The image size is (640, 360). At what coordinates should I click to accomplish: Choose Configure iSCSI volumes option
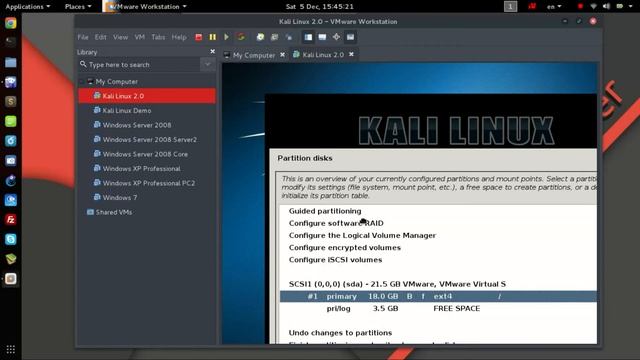(335, 260)
